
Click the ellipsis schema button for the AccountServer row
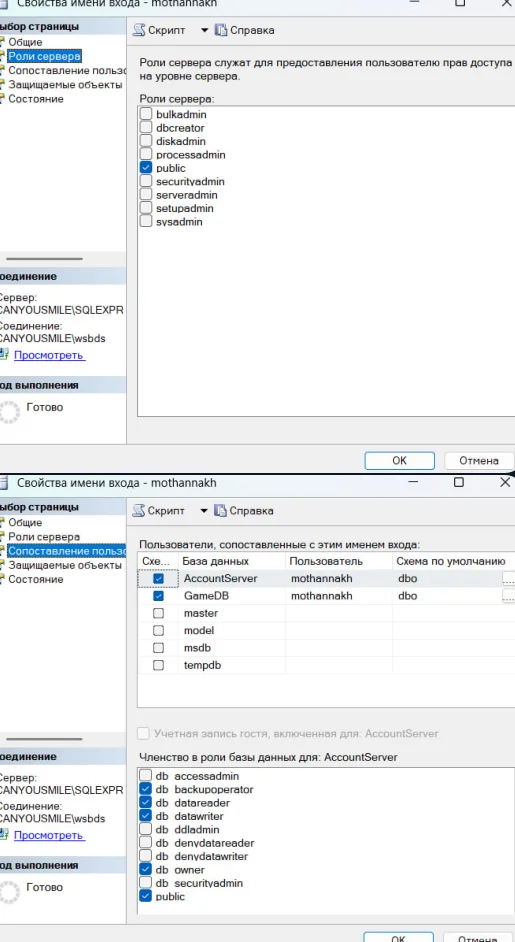(508, 579)
